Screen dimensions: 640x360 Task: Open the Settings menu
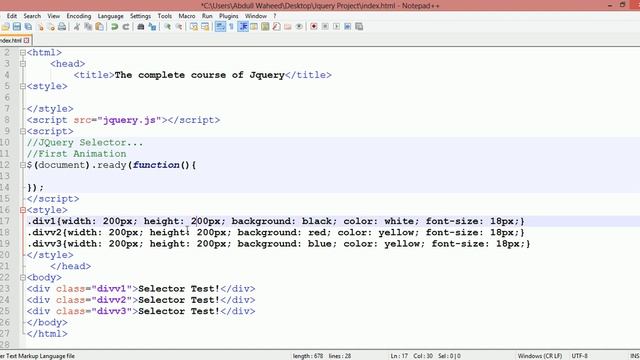point(140,16)
